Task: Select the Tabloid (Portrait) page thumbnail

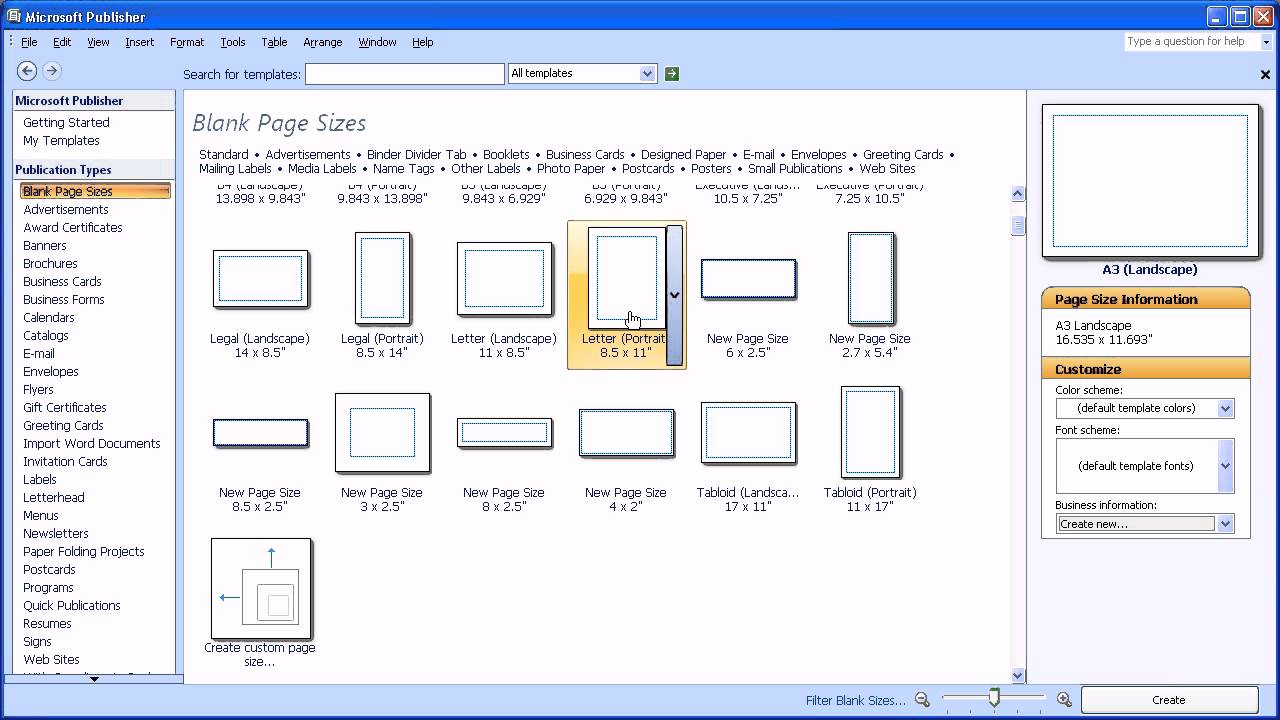Action: (870, 432)
